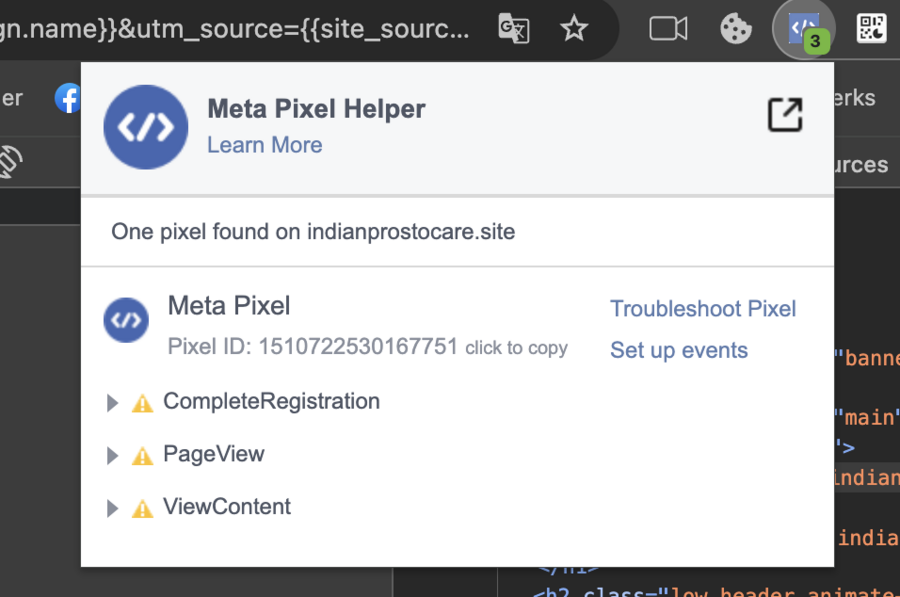The height and width of the screenshot is (597, 900).
Task: Expand the PageView event details
Action: pyautogui.click(x=113, y=456)
